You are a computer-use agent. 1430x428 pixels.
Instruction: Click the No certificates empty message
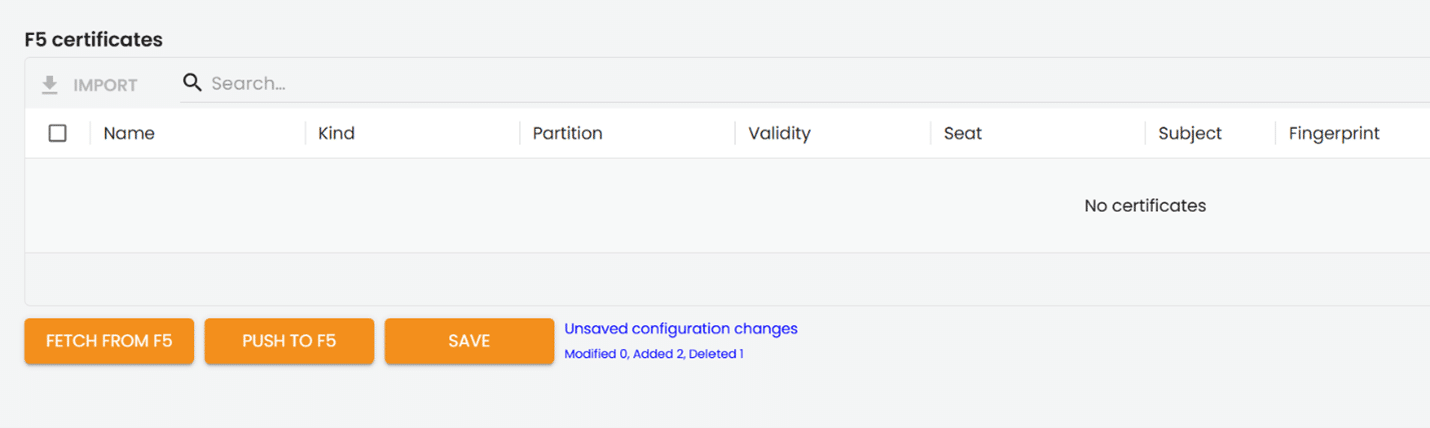click(x=1145, y=206)
